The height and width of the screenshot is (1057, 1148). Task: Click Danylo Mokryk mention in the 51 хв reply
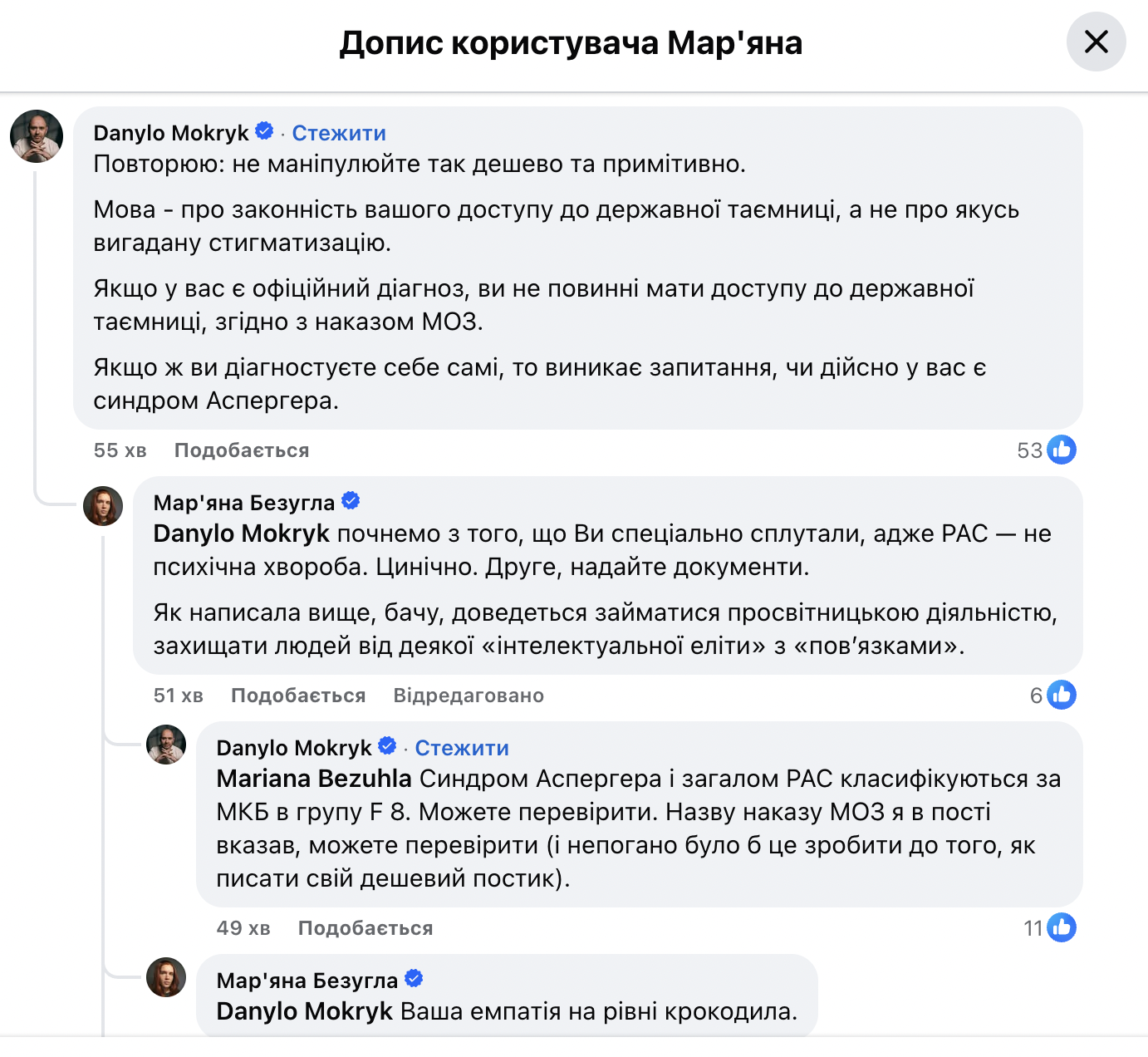[242, 533]
